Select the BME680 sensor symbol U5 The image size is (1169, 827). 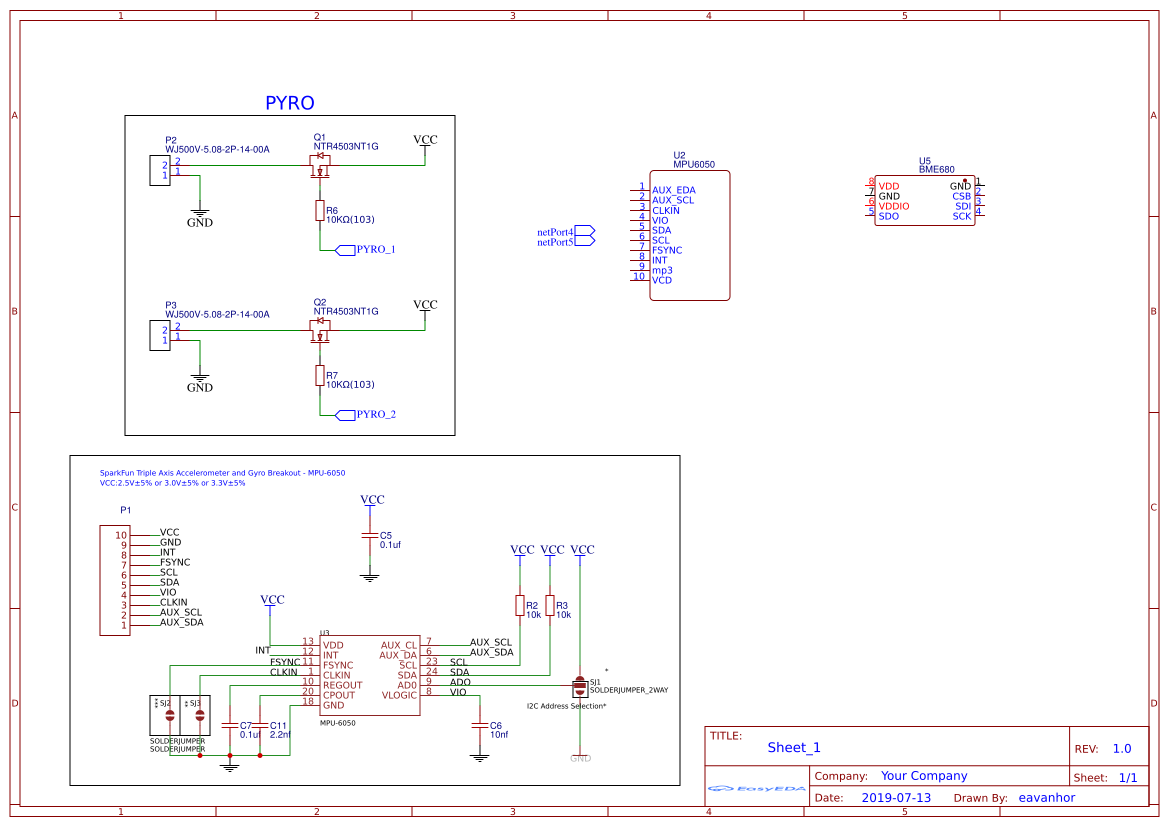tap(922, 199)
